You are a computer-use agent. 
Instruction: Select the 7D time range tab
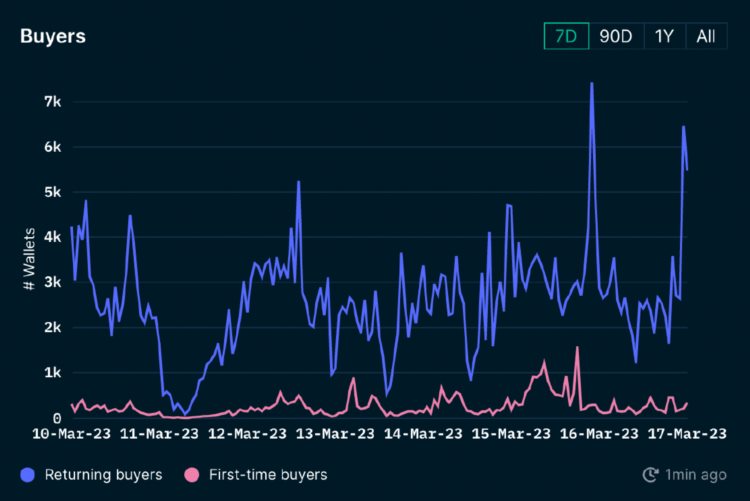click(566, 36)
